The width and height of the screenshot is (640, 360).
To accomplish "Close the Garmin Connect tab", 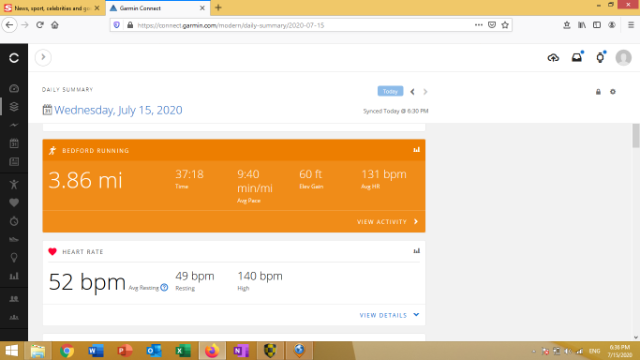I will (202, 8).
